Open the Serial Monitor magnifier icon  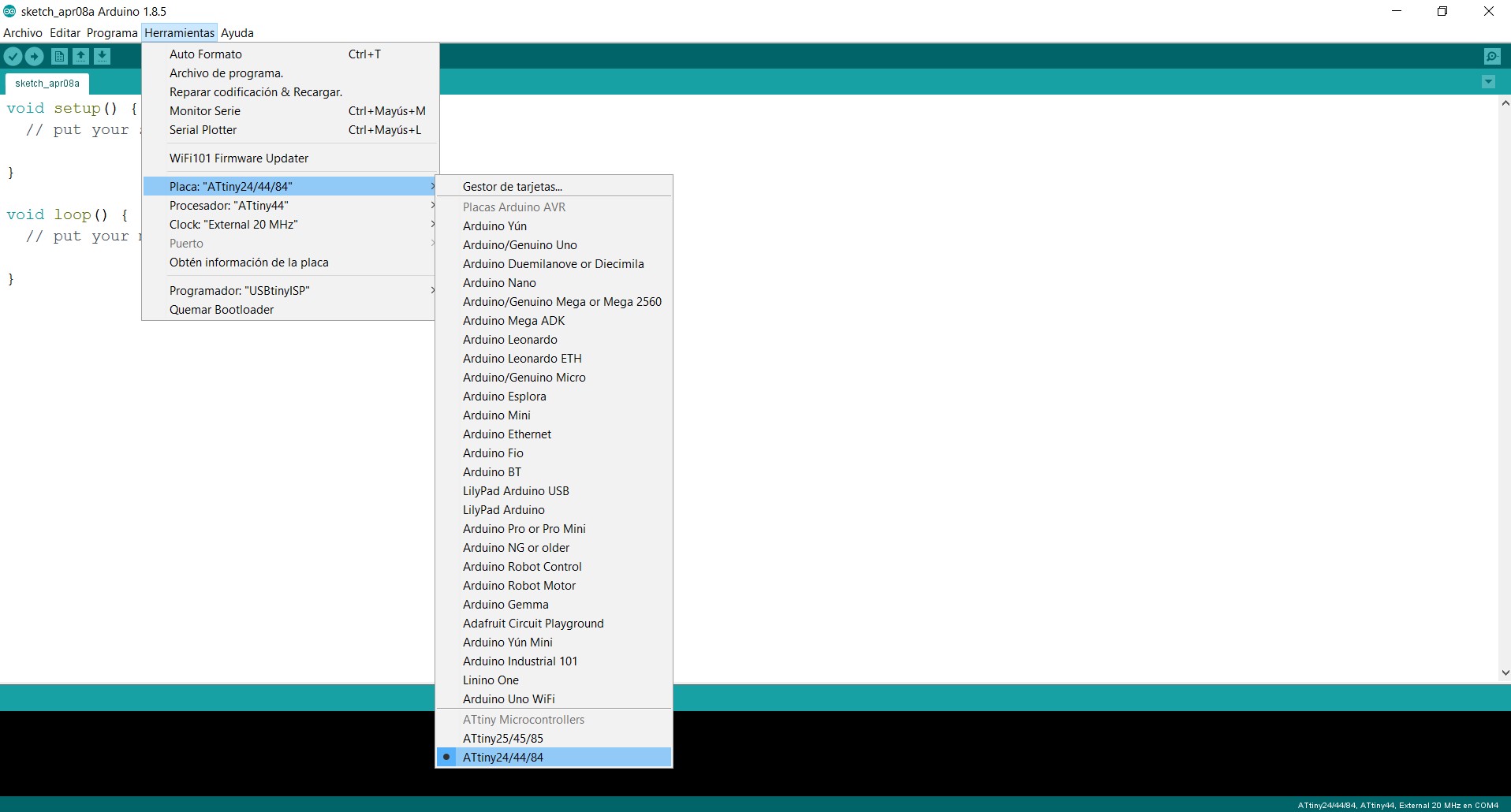click(x=1491, y=56)
